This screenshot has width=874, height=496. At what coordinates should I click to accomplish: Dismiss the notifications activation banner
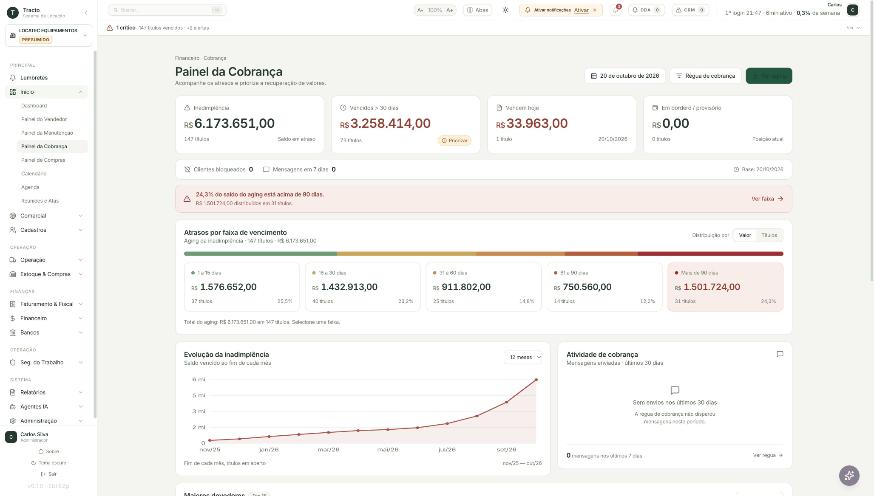coord(595,10)
